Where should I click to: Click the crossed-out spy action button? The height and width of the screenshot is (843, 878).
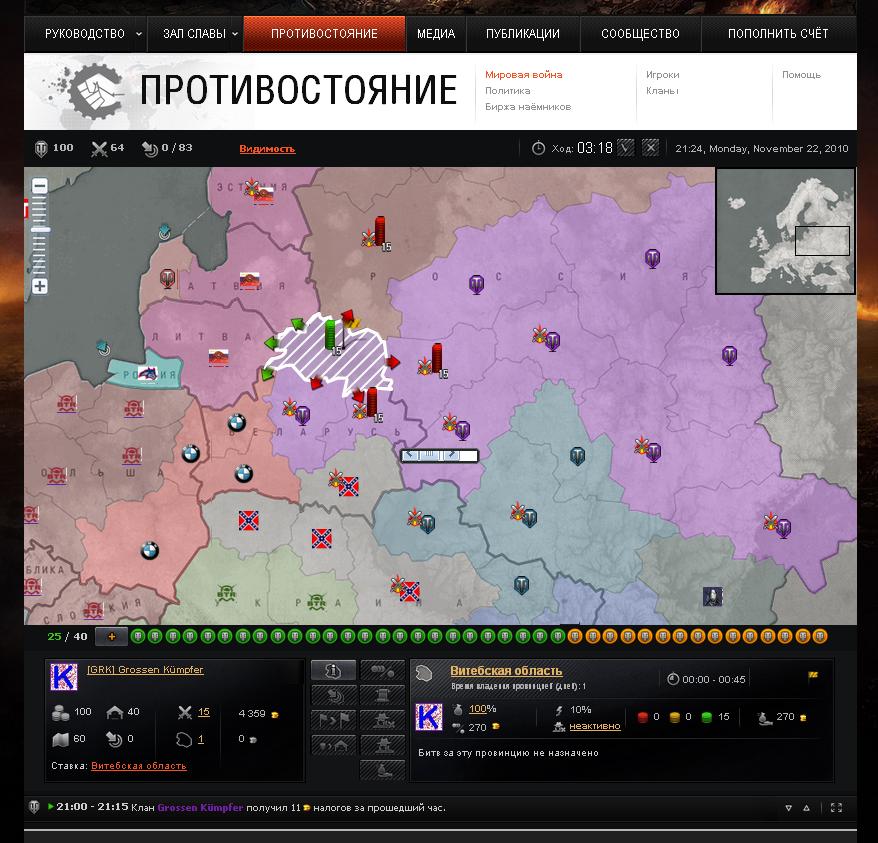(382, 720)
